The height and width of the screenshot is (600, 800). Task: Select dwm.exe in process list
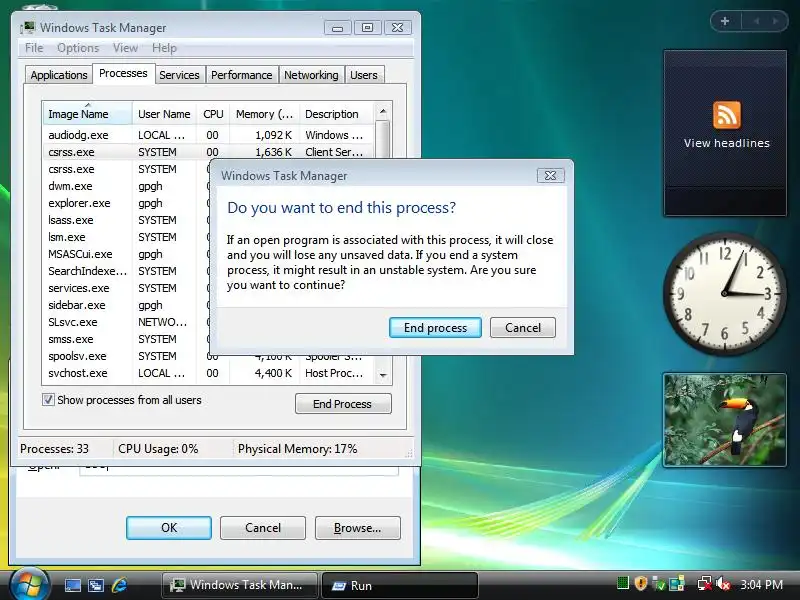pyautogui.click(x=126, y=186)
